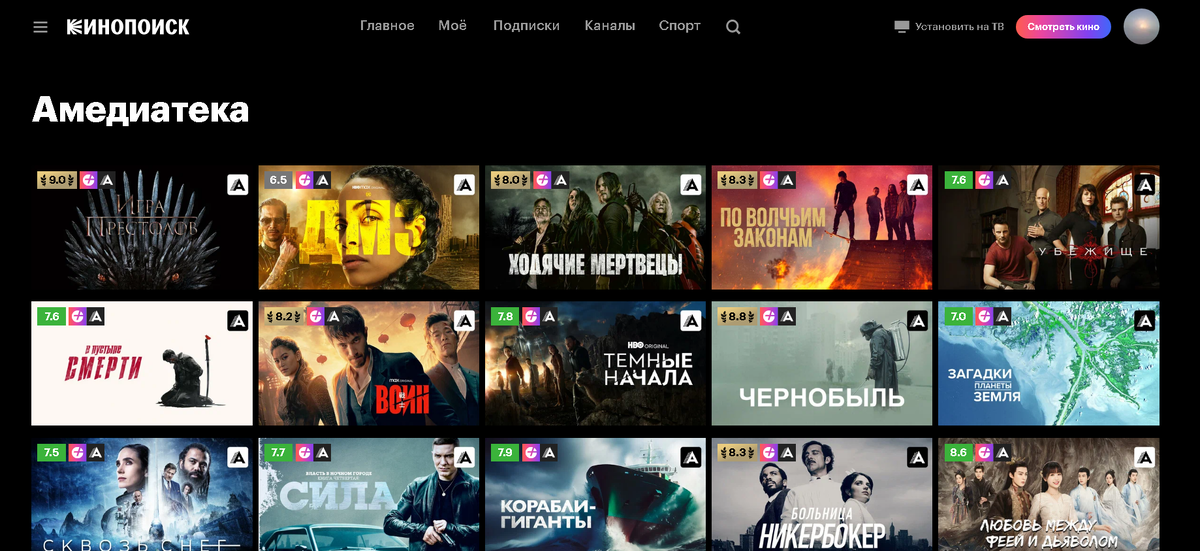Screen dimensions: 1200x551
Task: Click the 7.8 rating on Тёмные начала
Action: pyautogui.click(x=504, y=316)
